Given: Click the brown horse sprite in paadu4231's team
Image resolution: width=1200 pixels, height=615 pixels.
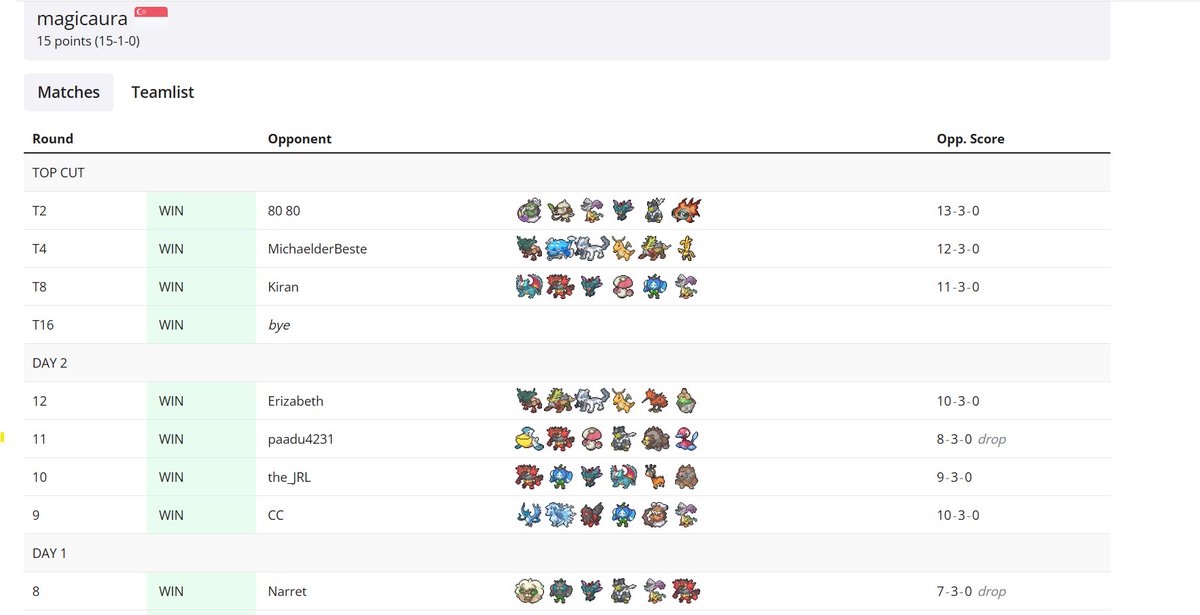Looking at the screenshot, I should pos(655,438).
